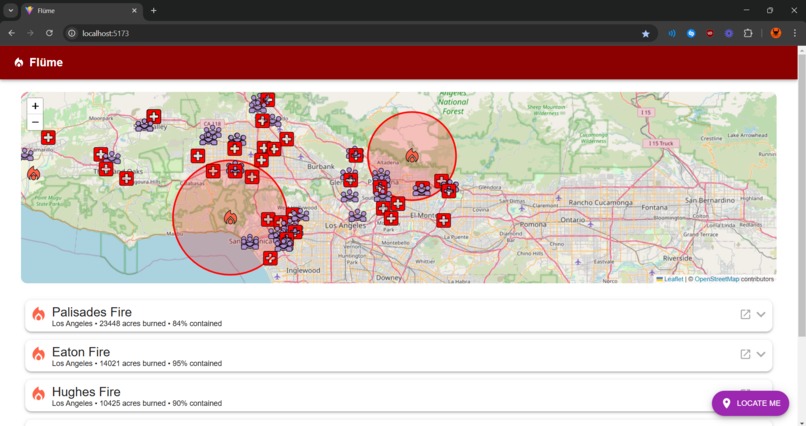Open the browser extensions puzzle icon

pyautogui.click(x=748, y=33)
